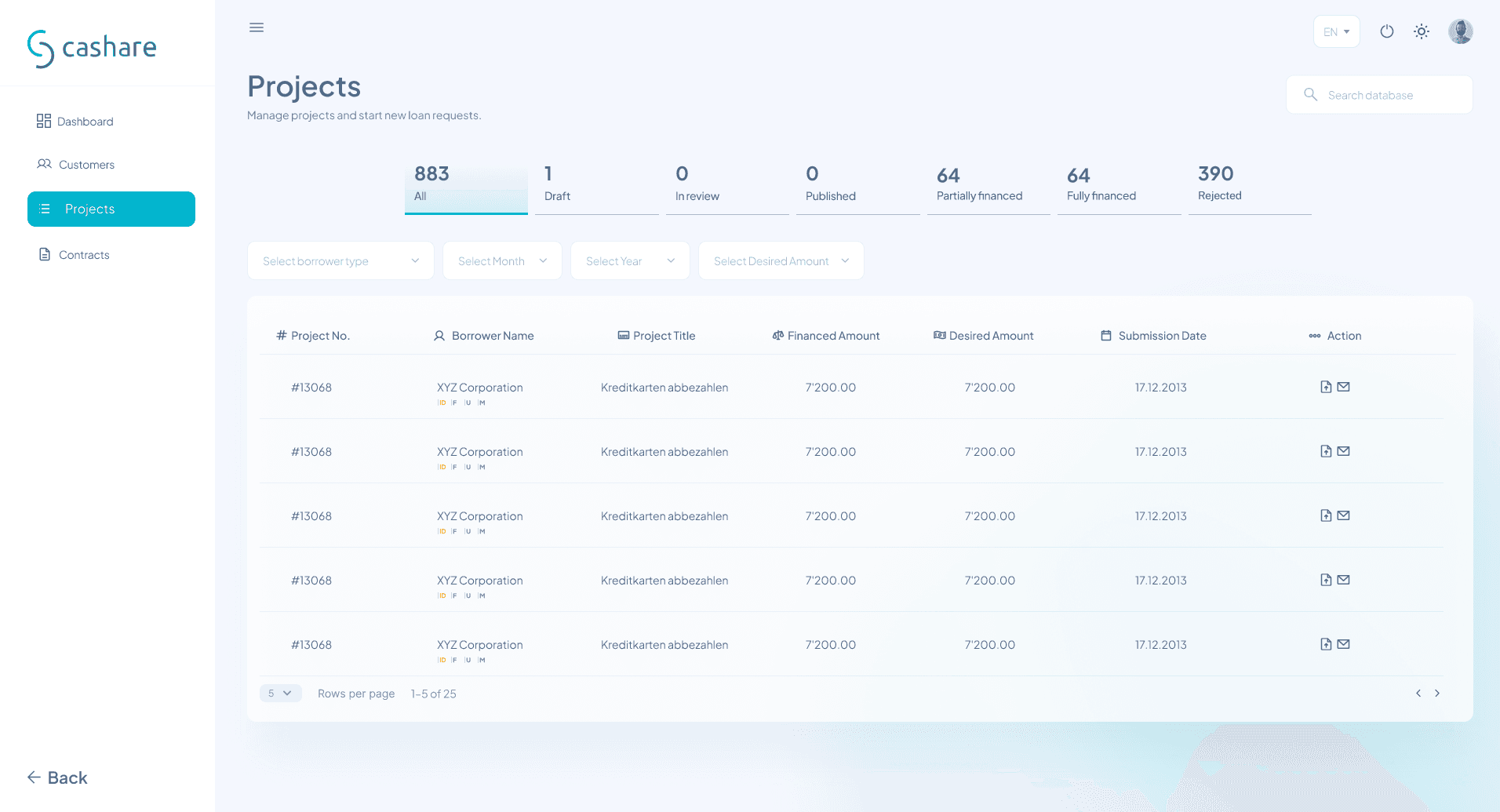1500x812 pixels.
Task: Click the cashare logo
Action: point(92,48)
